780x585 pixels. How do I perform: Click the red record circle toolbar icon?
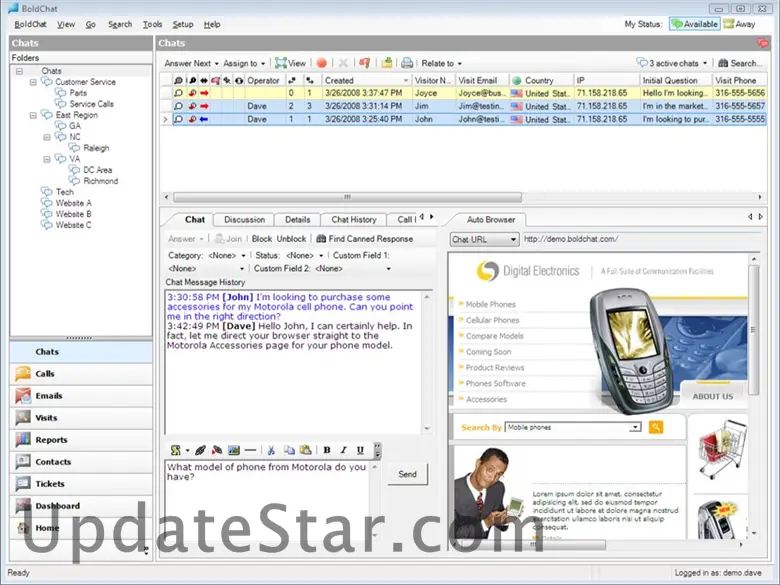321,63
